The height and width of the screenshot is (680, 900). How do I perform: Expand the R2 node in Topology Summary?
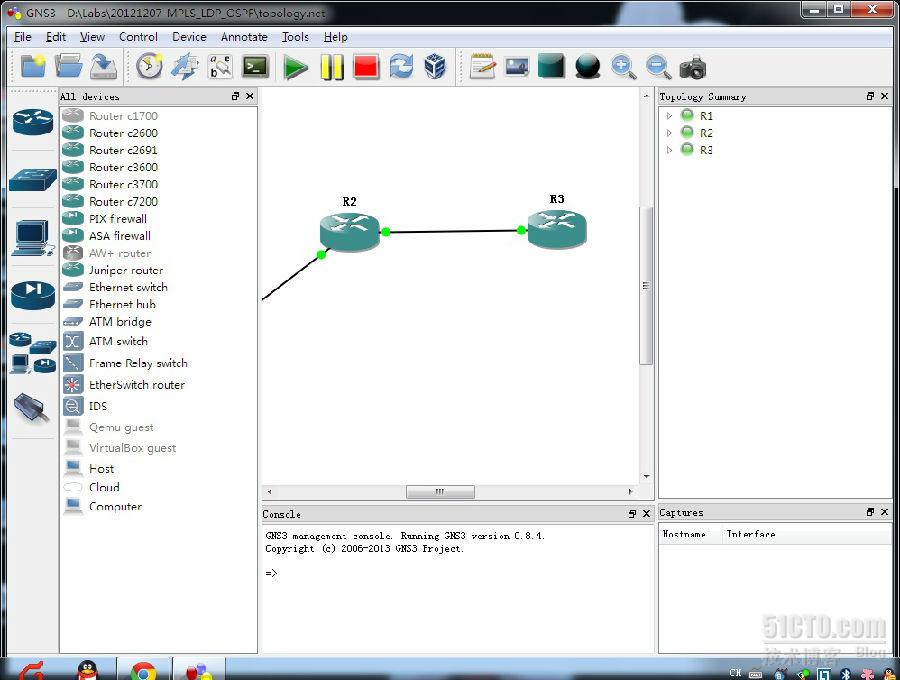coord(669,133)
